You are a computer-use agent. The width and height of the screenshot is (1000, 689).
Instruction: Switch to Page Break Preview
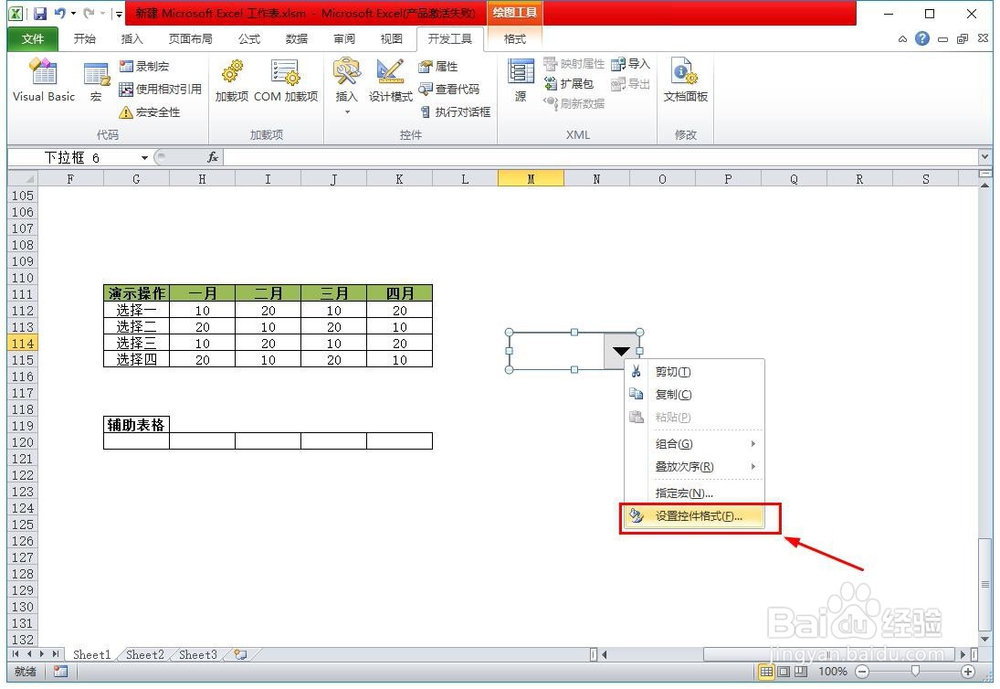(x=800, y=671)
